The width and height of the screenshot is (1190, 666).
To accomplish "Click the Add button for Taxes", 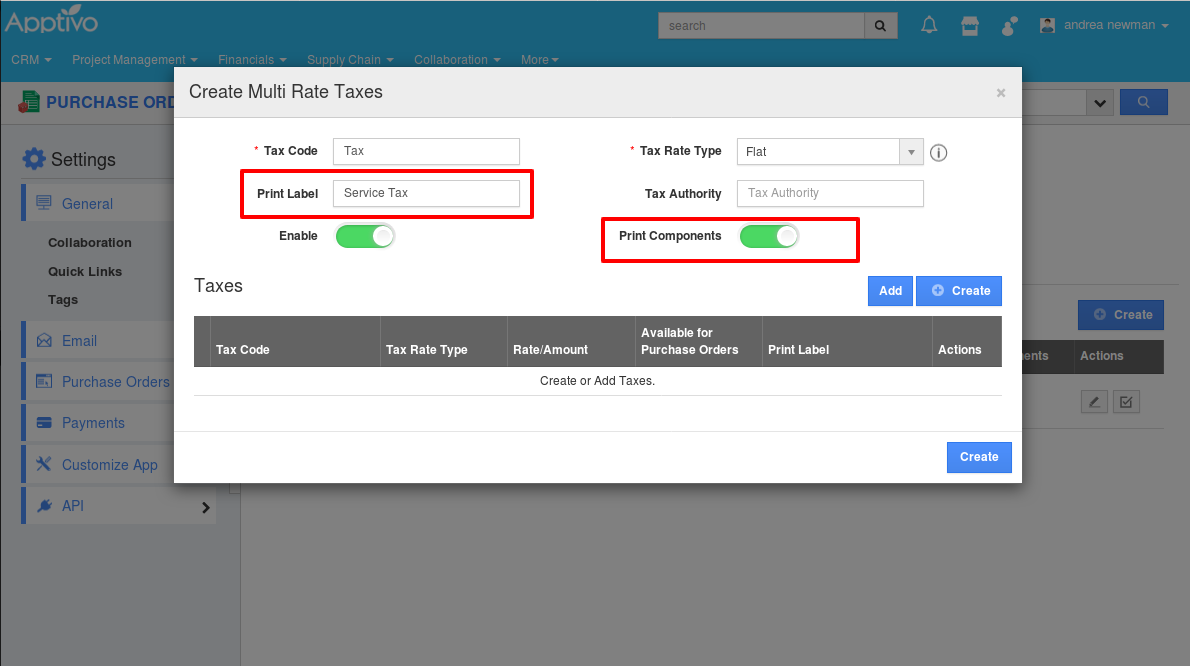I will (890, 291).
